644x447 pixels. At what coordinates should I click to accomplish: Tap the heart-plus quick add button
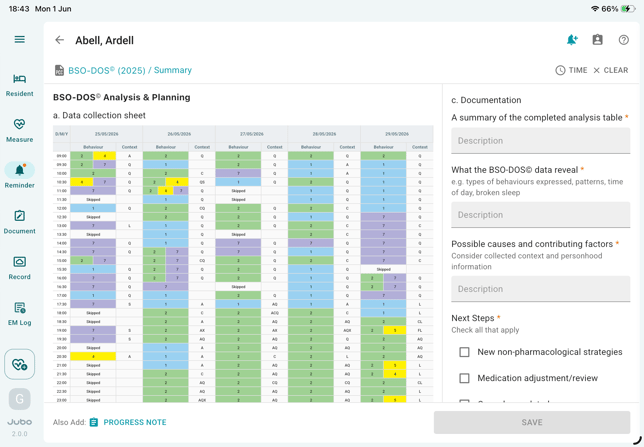(19, 364)
